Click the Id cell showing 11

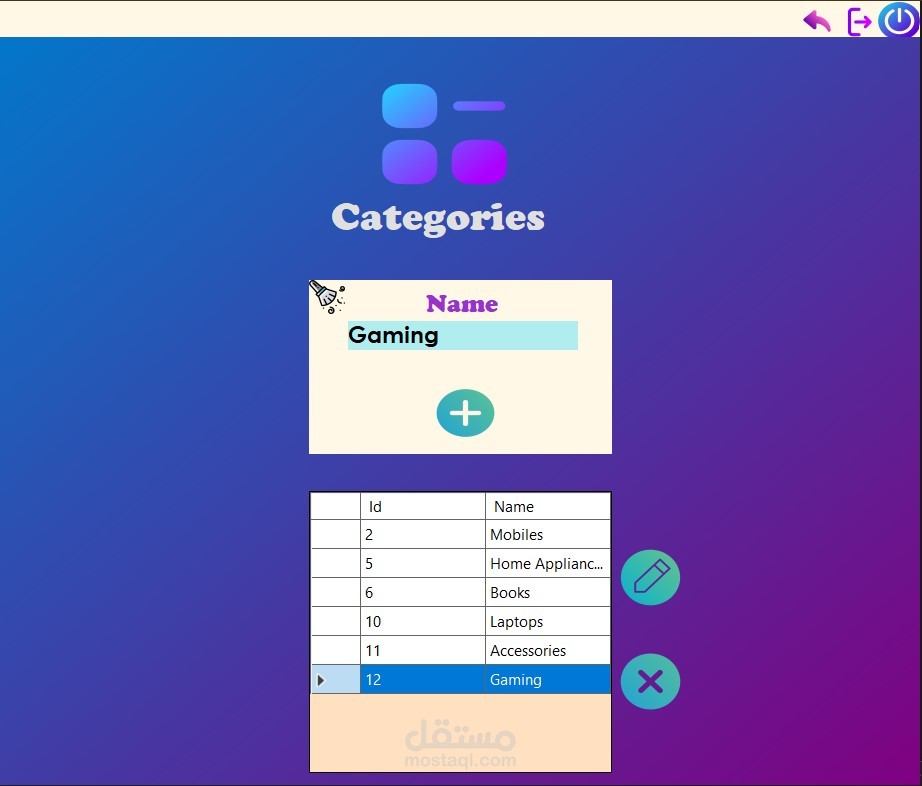[x=423, y=650]
